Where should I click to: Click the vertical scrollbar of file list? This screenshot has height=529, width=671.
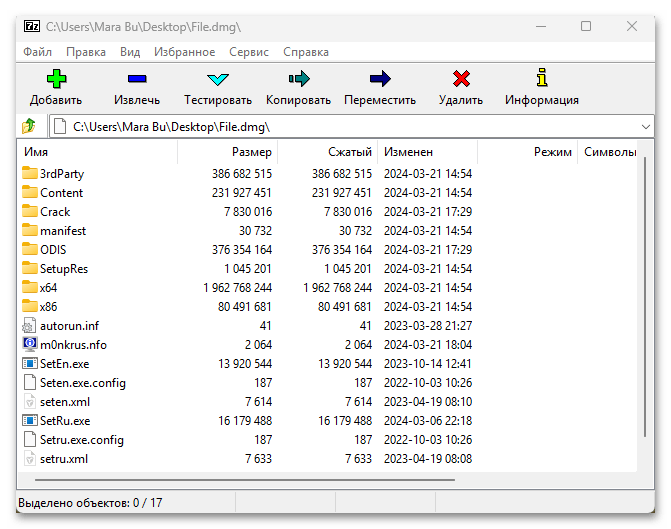click(645, 297)
